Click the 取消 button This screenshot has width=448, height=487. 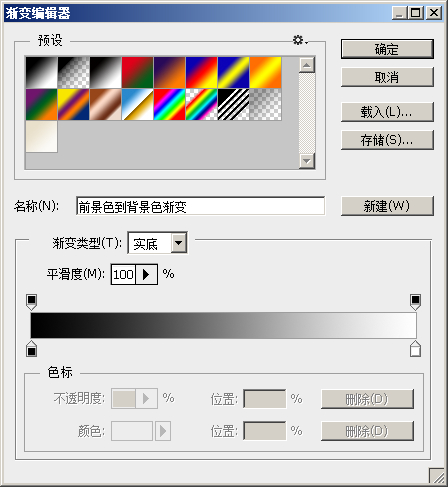pos(387,77)
